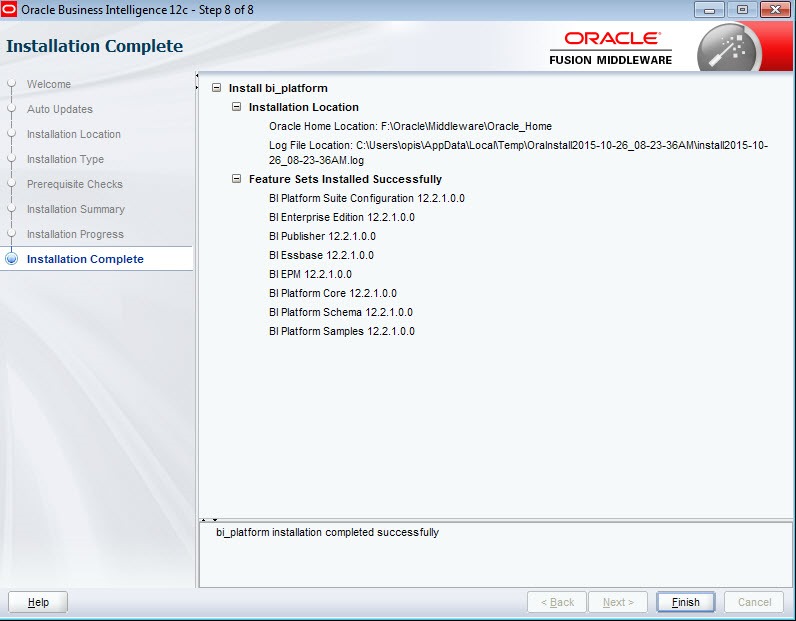This screenshot has height=621, width=796.
Task: Select the Installation Summary step
Action: click(x=76, y=209)
